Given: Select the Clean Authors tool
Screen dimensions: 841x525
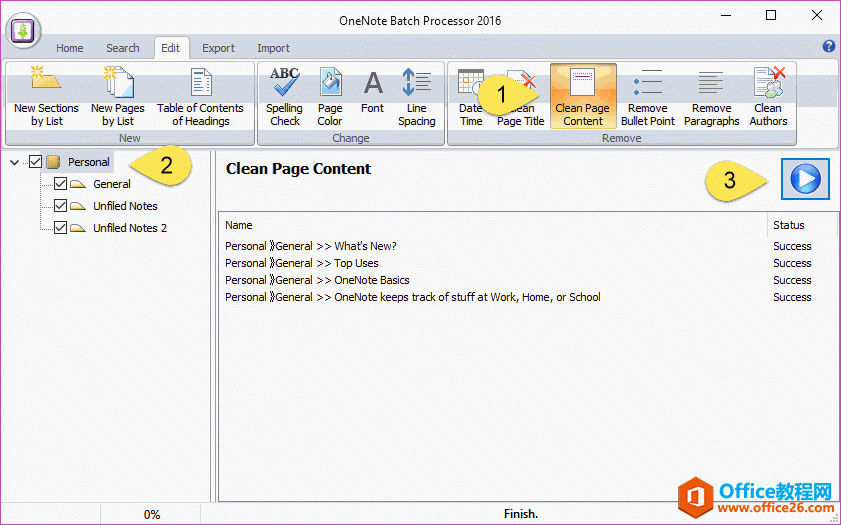Looking at the screenshot, I should pyautogui.click(x=768, y=97).
